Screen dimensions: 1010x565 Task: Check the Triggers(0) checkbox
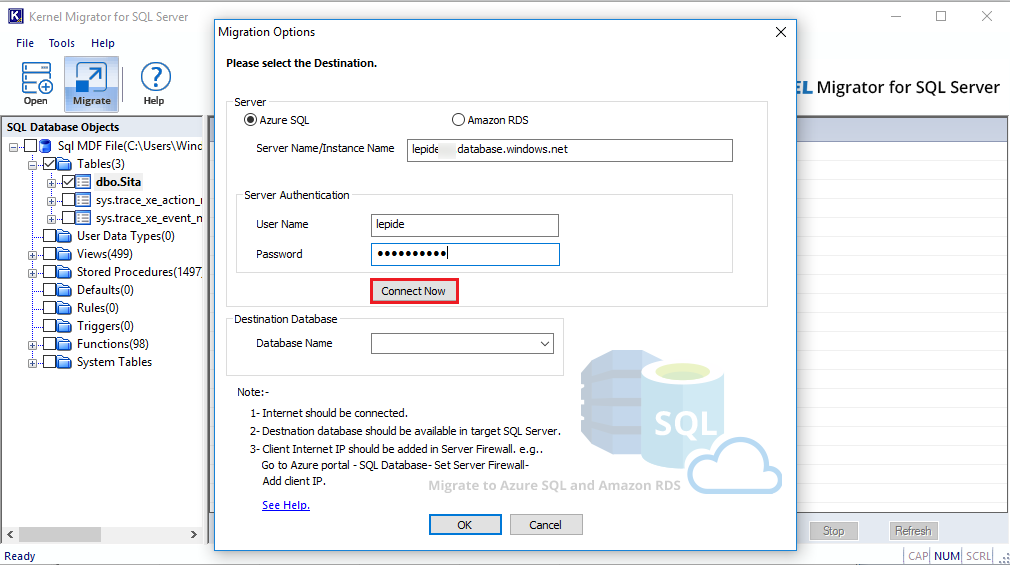pyautogui.click(x=49, y=327)
